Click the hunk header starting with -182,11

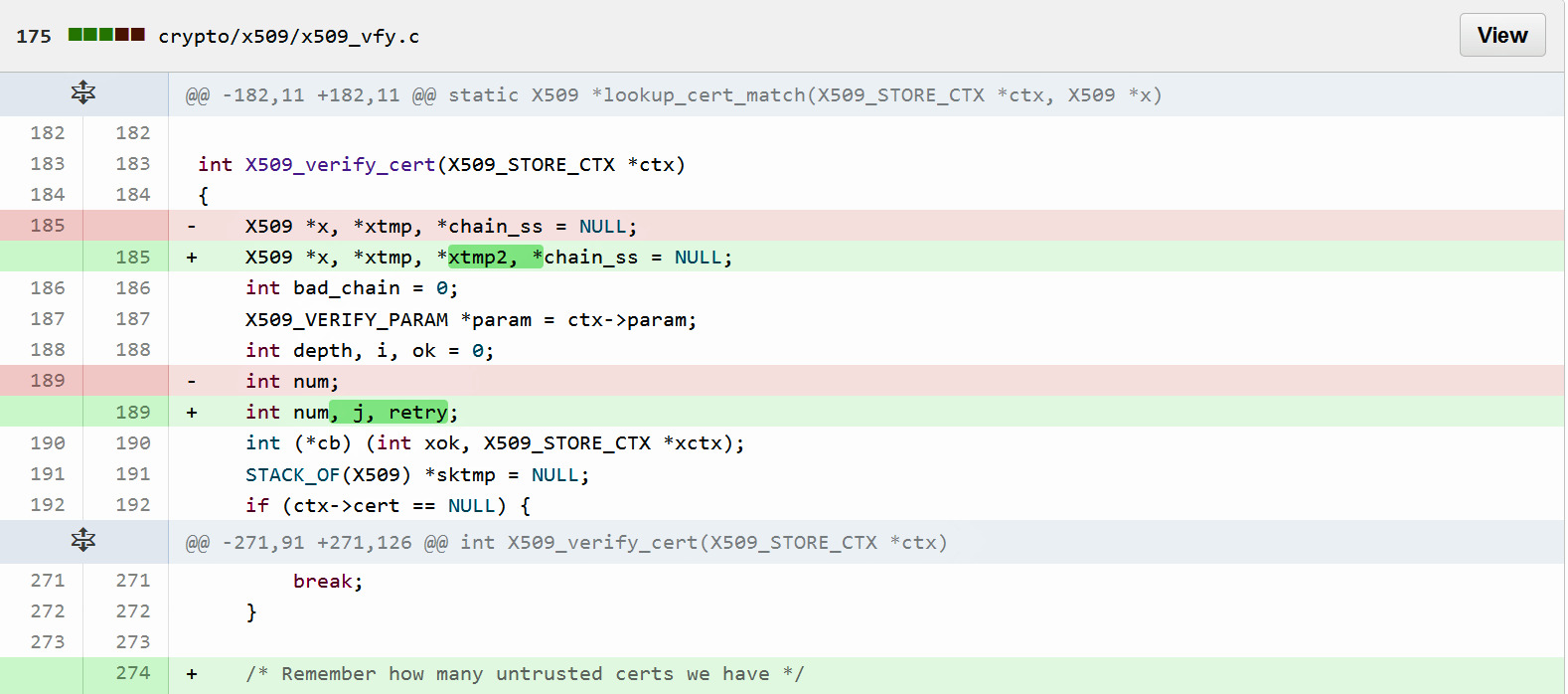[x=673, y=95]
